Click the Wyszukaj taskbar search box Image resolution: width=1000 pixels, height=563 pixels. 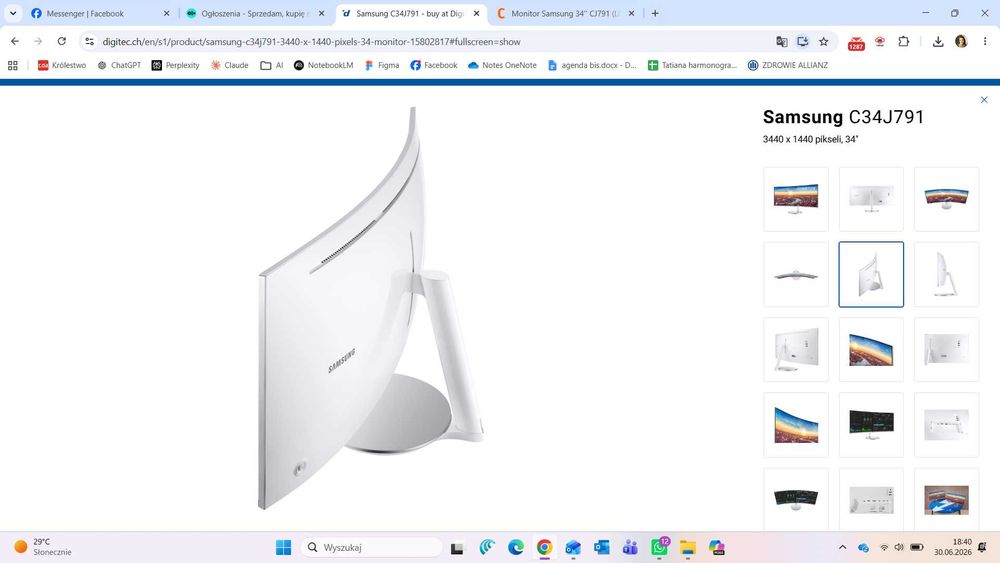[371, 547]
